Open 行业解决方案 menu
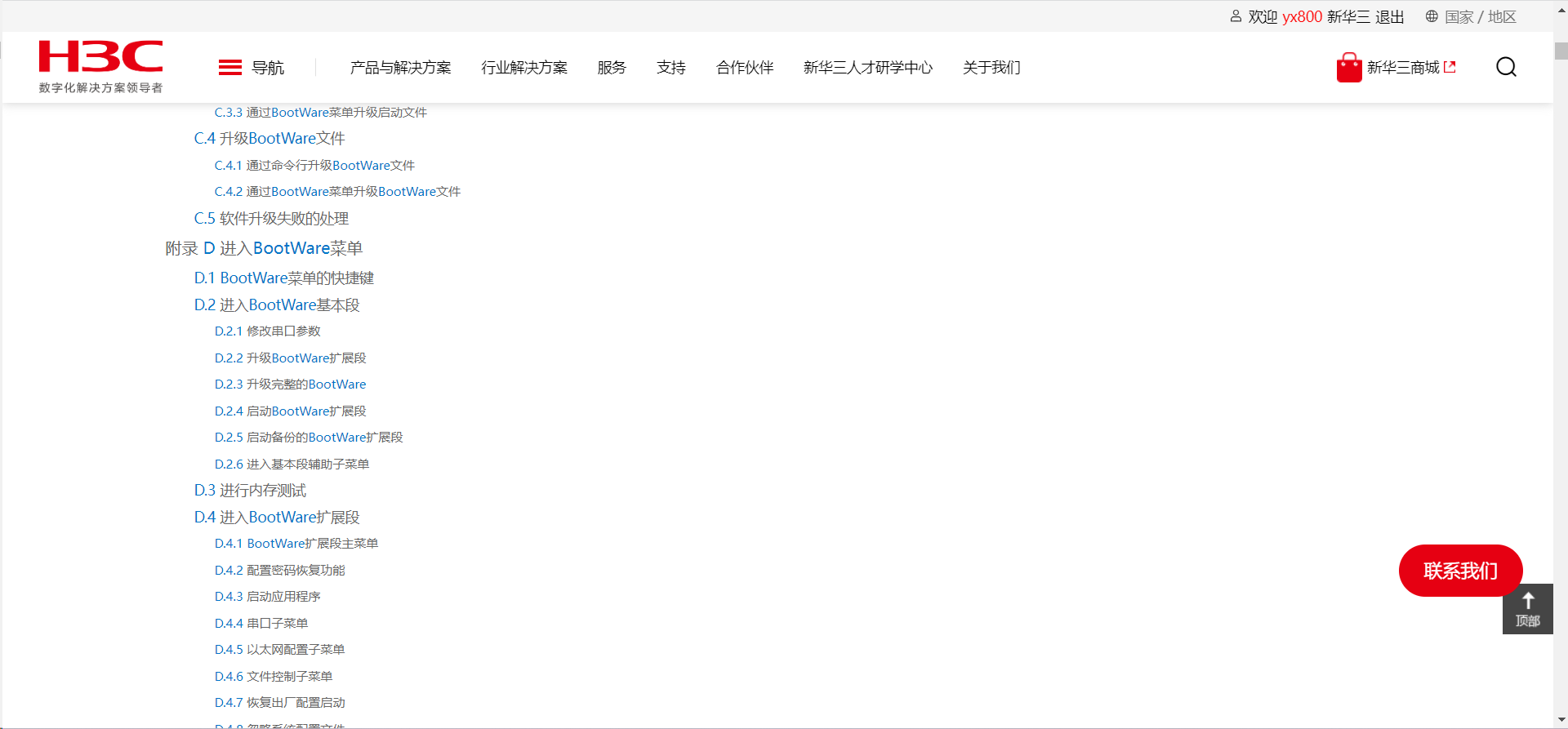1568x729 pixels. click(524, 68)
